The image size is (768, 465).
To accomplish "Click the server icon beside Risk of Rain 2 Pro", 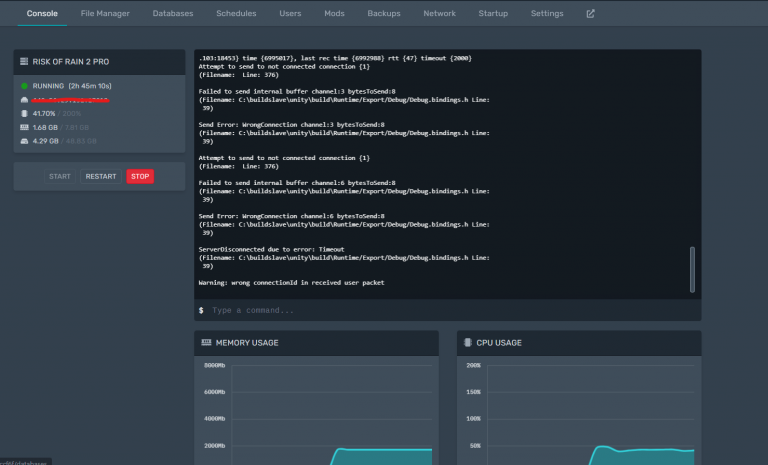I will click(x=24, y=61).
